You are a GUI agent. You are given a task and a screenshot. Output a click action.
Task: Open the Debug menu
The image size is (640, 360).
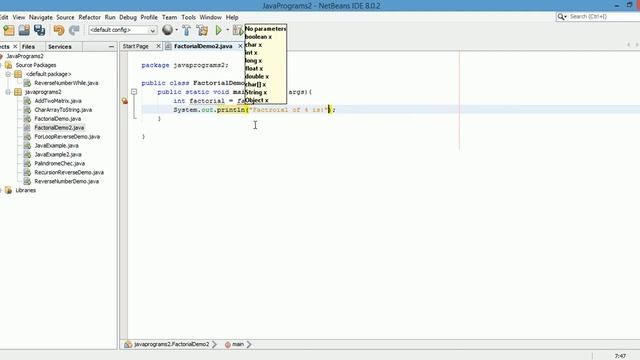pyautogui.click(x=128, y=18)
